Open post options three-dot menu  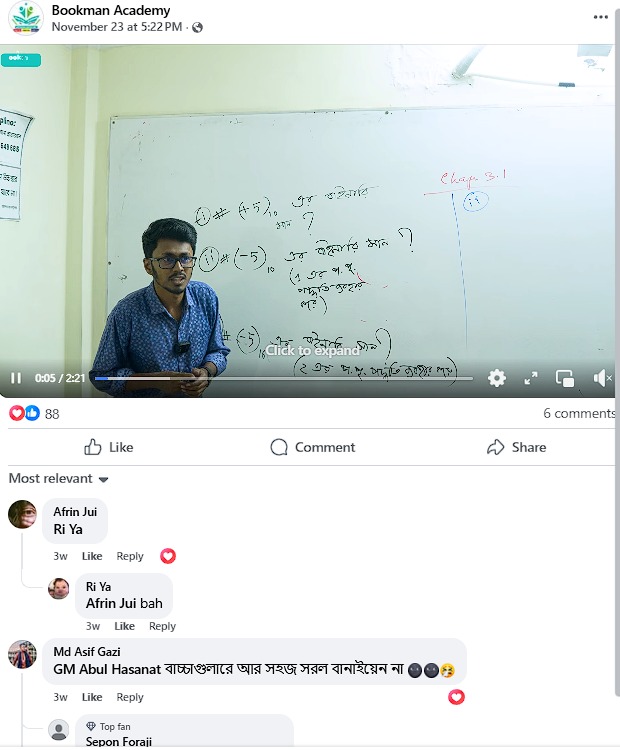pyautogui.click(x=600, y=17)
